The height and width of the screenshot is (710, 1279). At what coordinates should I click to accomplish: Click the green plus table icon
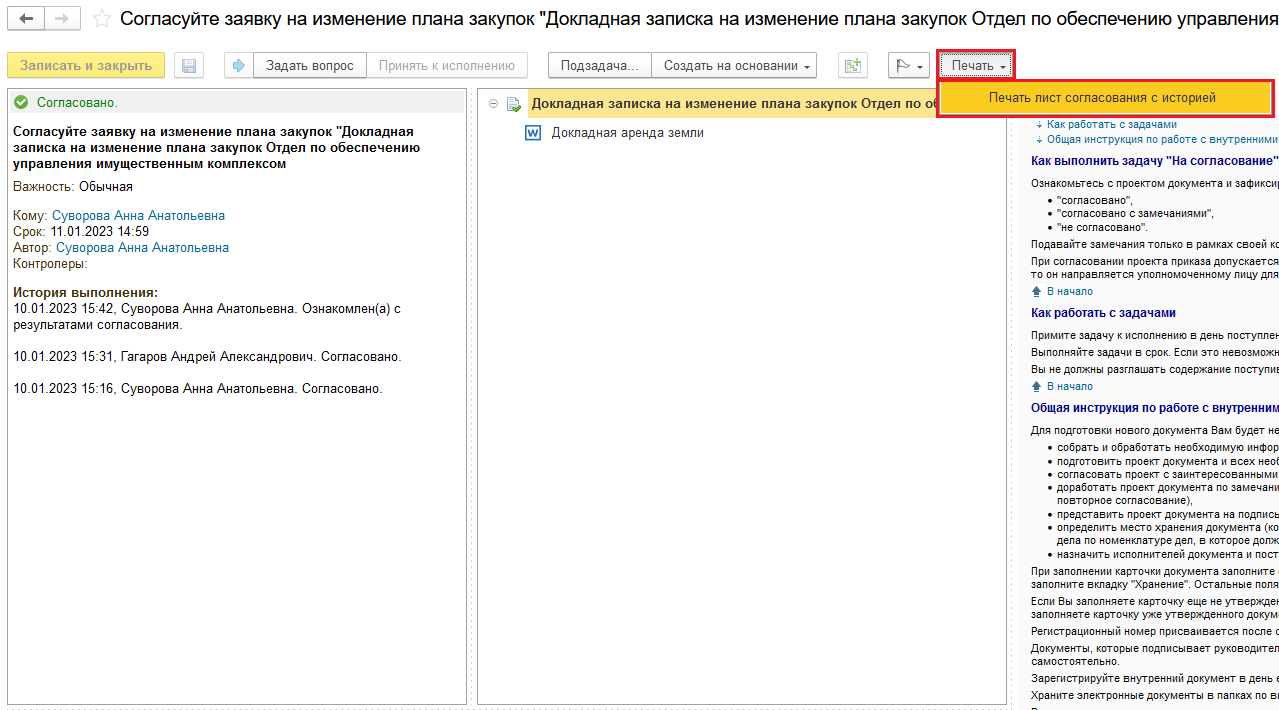point(852,66)
